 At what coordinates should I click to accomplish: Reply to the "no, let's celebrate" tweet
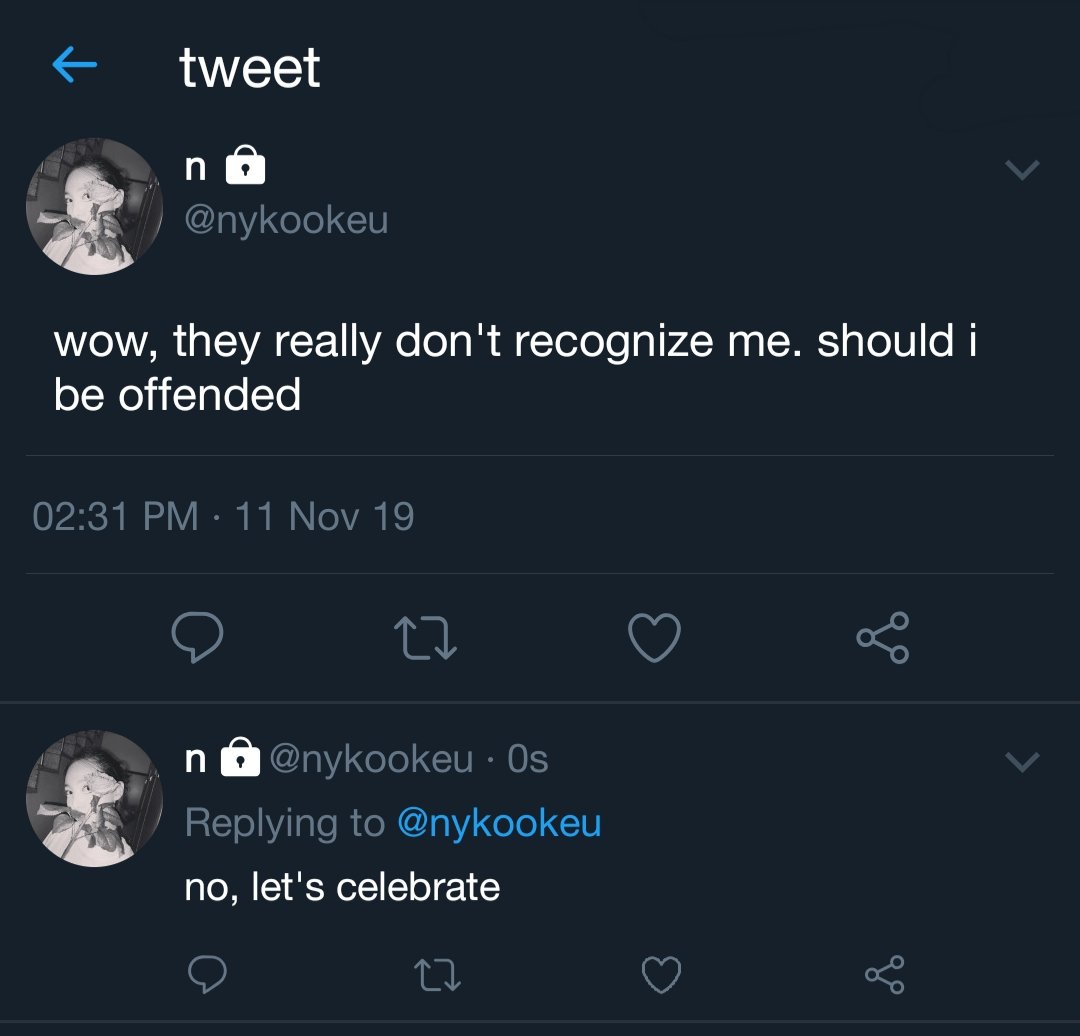[x=207, y=972]
